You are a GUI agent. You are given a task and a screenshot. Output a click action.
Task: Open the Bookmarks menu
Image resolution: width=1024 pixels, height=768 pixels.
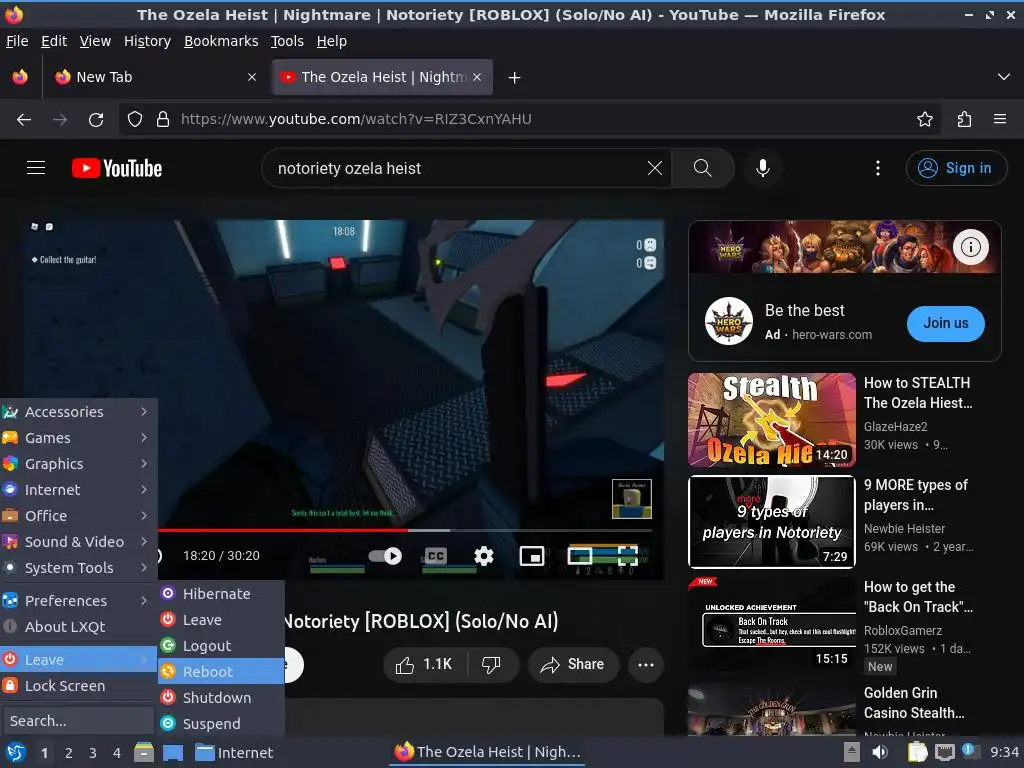pyautogui.click(x=221, y=41)
